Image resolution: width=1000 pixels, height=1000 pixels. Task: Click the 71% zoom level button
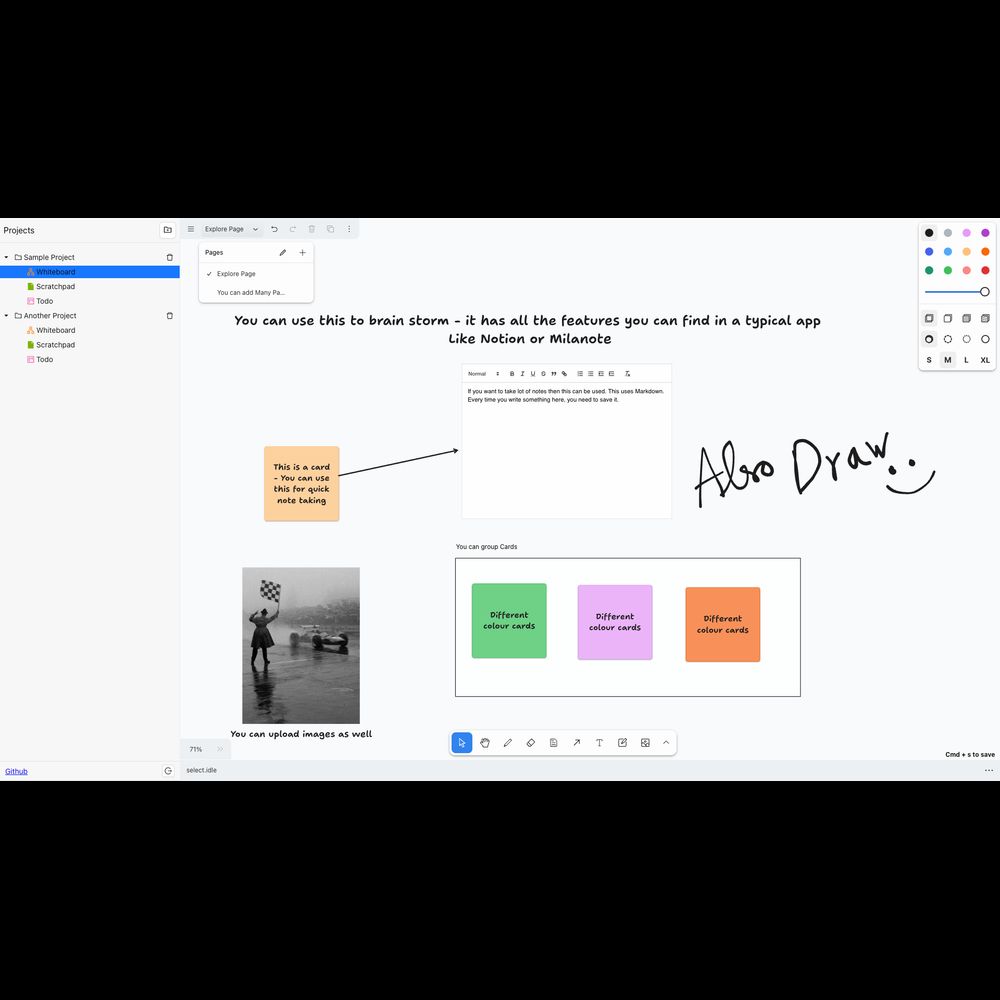pos(196,749)
